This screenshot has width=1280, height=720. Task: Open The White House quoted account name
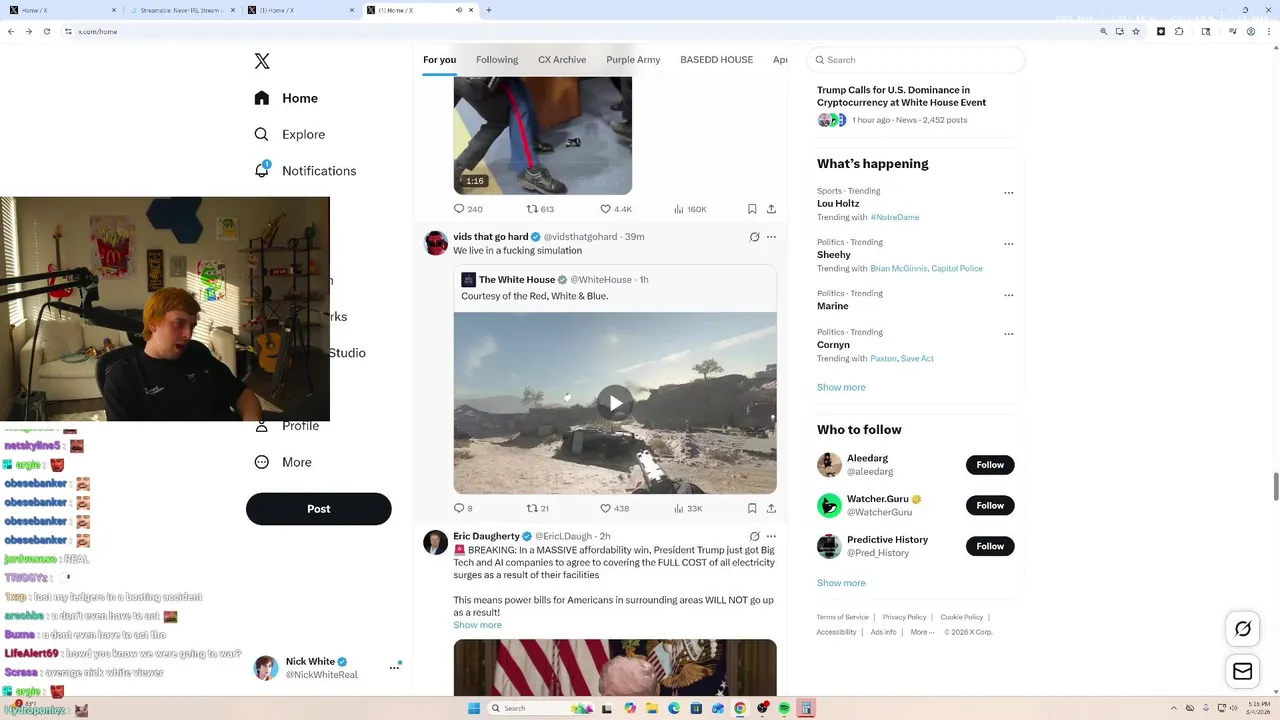coord(516,280)
